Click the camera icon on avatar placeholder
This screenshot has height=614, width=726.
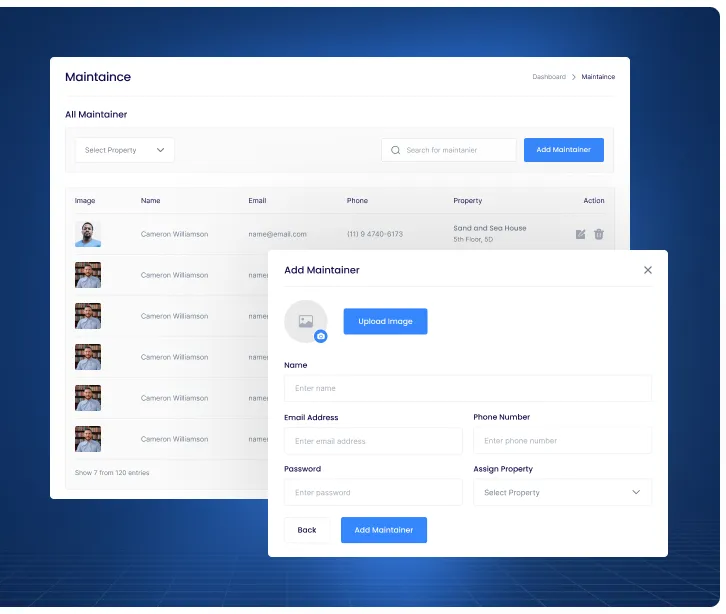click(x=321, y=337)
